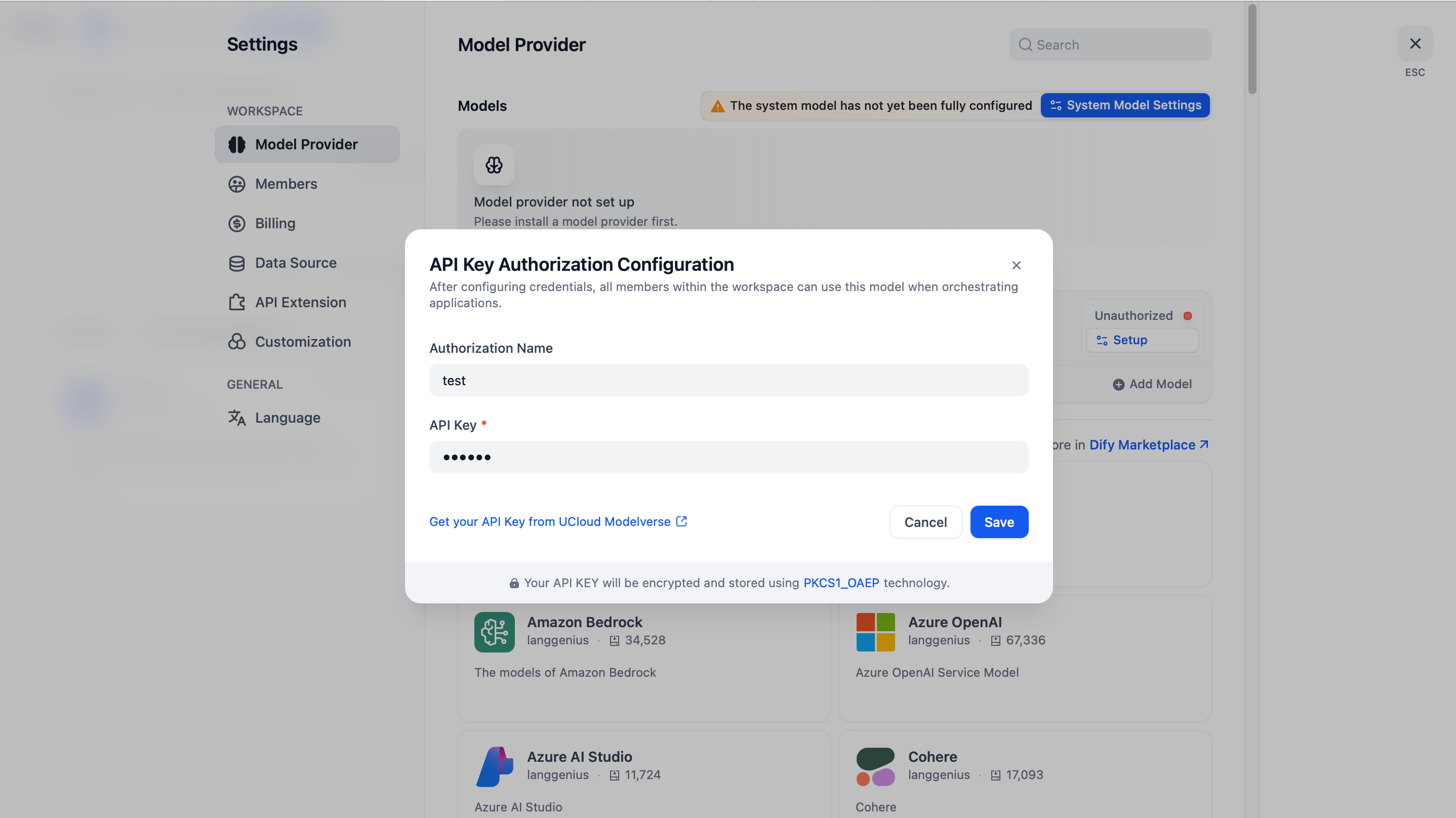This screenshot has width=1456, height=818.
Task: Focus the API Key password field
Action: pos(729,457)
